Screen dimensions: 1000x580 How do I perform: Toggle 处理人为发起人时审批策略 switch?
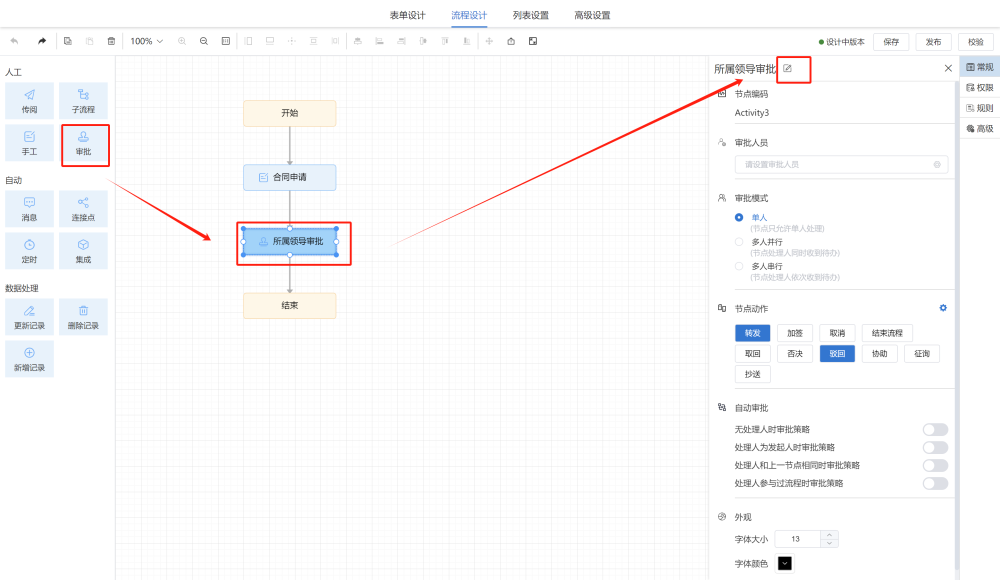[935, 448]
